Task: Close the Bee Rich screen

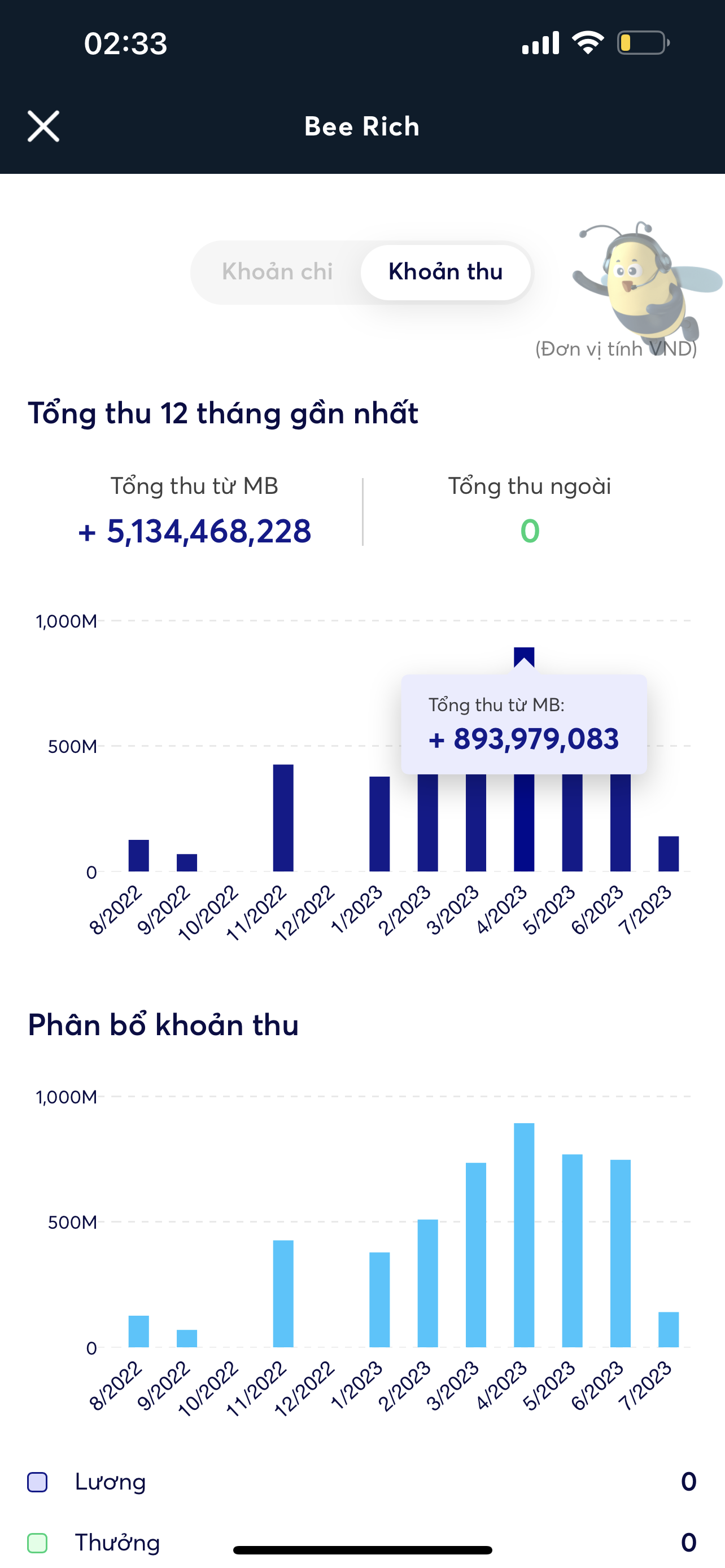Action: click(x=43, y=126)
